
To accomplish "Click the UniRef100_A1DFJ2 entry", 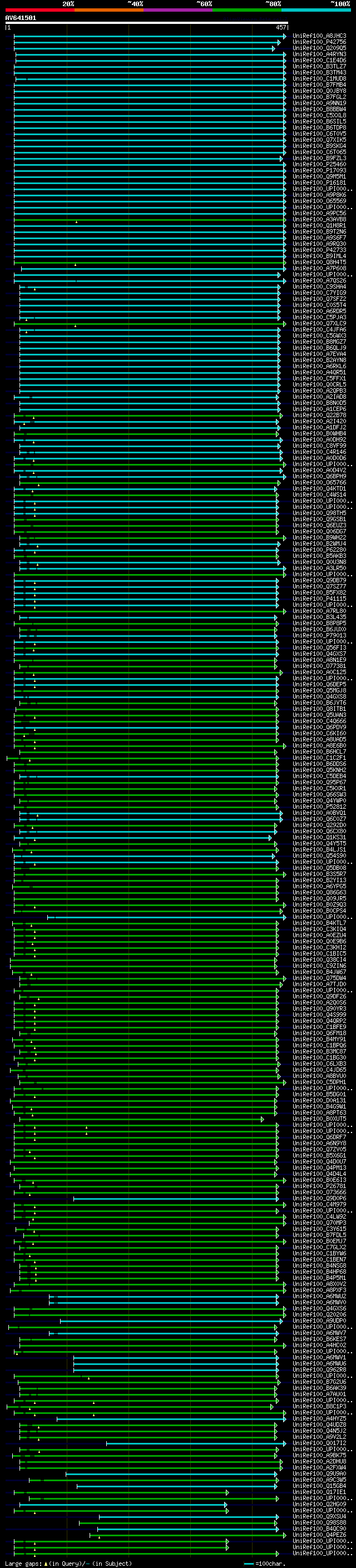I will (319, 427).
